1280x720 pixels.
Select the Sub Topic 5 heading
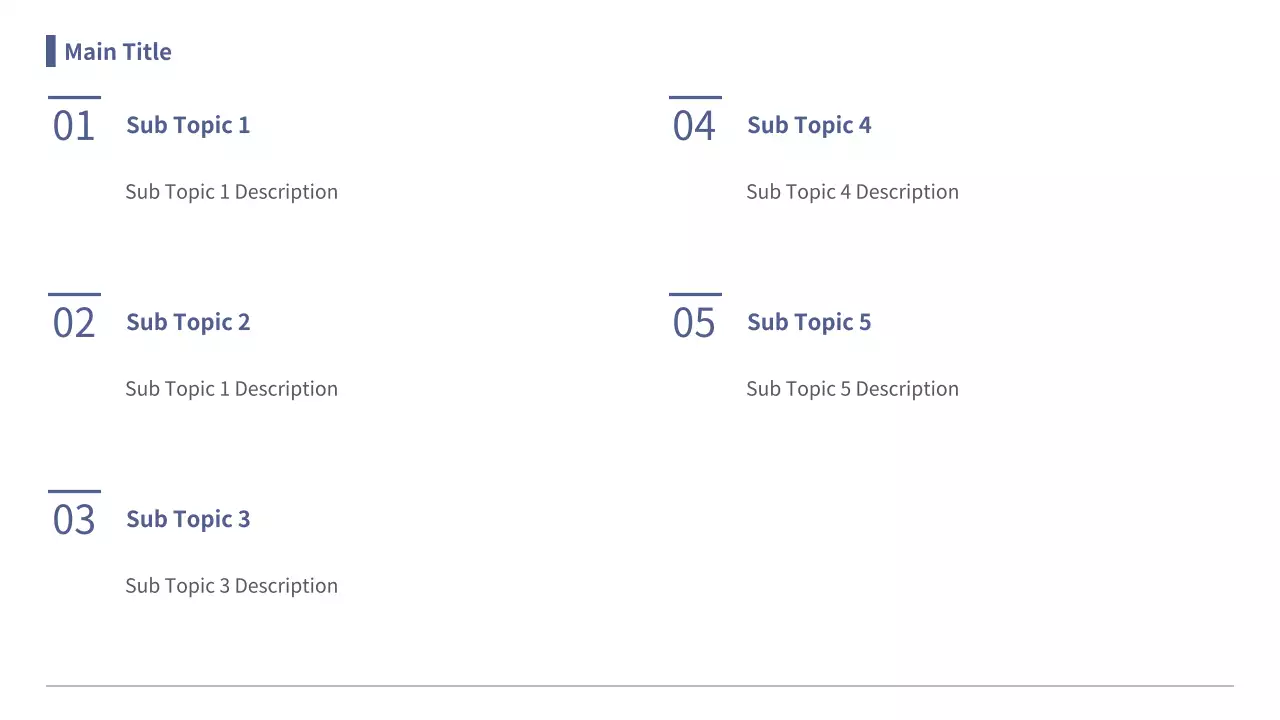pyautogui.click(x=809, y=322)
